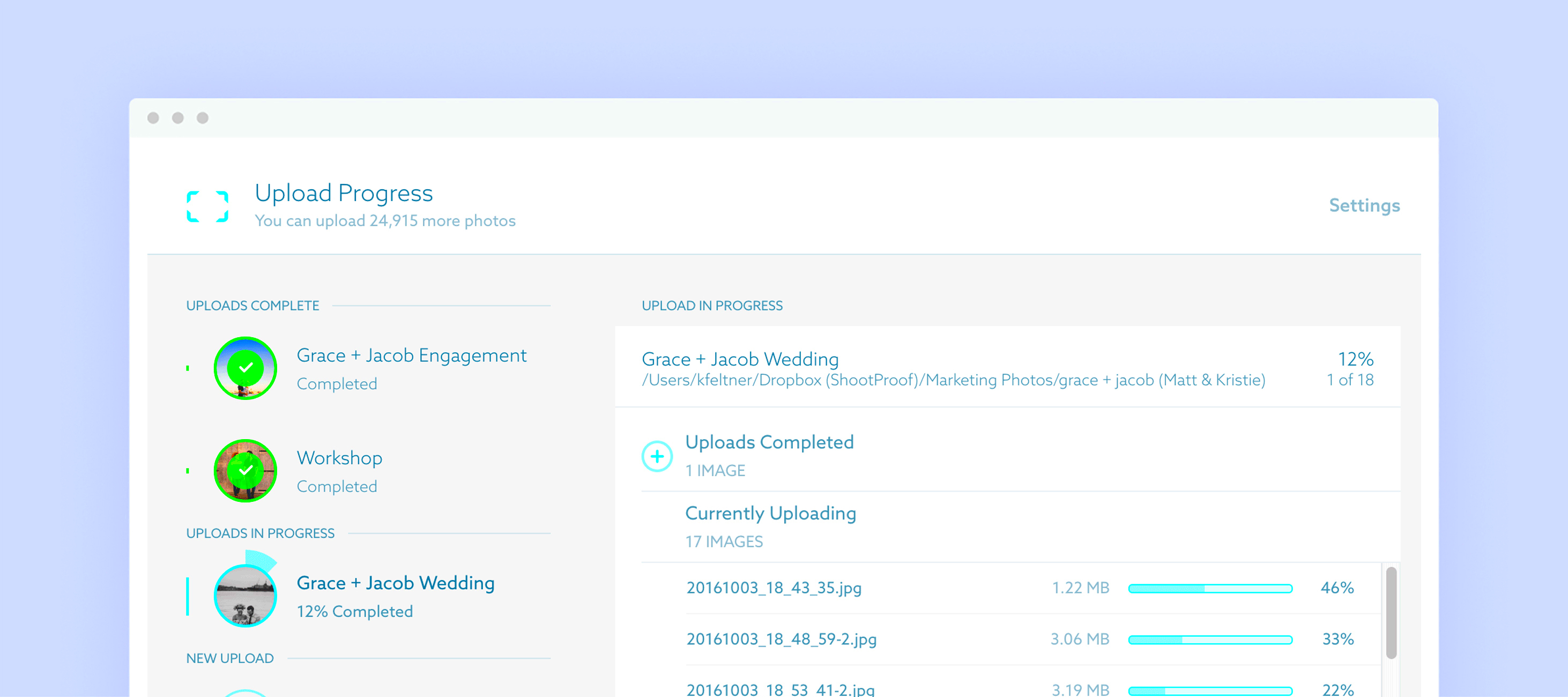Click the third gray window control dot
Image resolution: width=1568 pixels, height=697 pixels.
click(x=203, y=117)
